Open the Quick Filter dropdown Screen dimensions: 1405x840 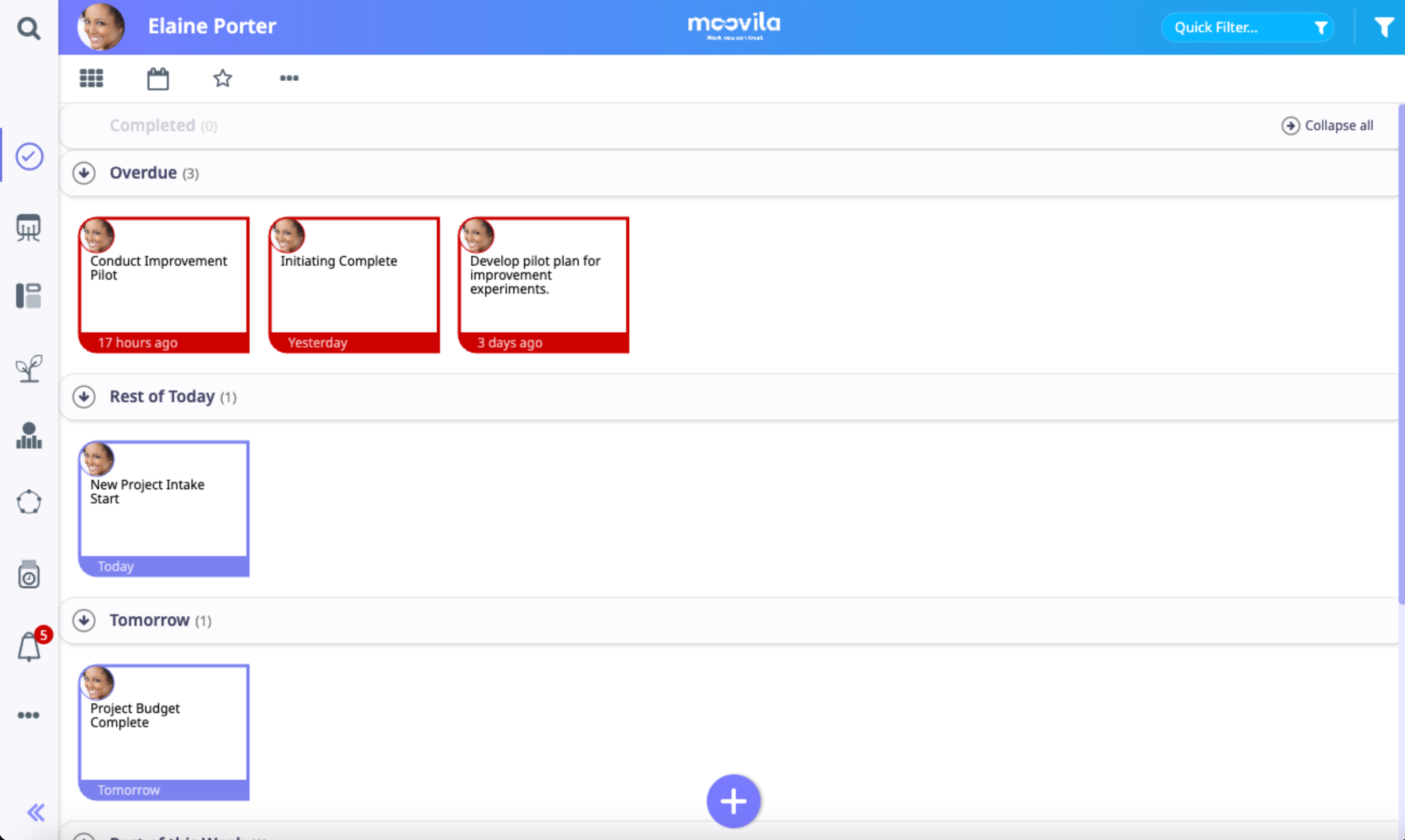(x=1247, y=27)
